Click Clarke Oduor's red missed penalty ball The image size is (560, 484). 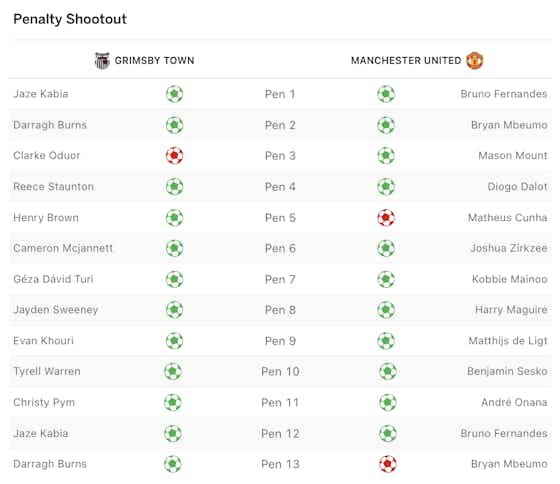tap(174, 156)
